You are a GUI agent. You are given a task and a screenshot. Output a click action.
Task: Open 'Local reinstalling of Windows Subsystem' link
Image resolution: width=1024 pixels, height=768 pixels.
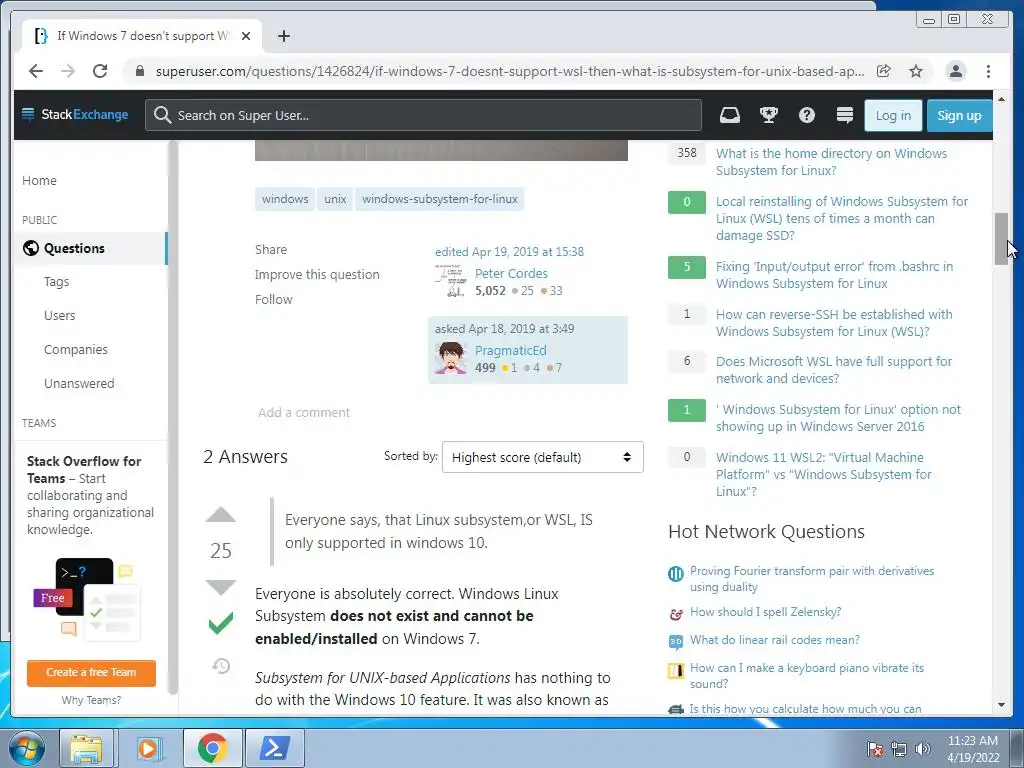(x=842, y=218)
